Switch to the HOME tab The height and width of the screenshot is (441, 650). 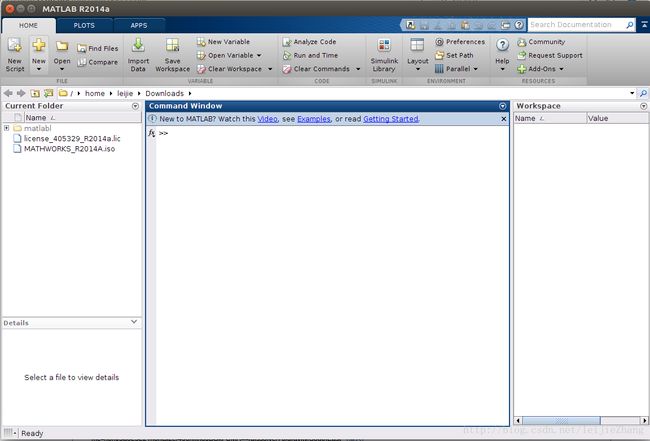[28, 25]
